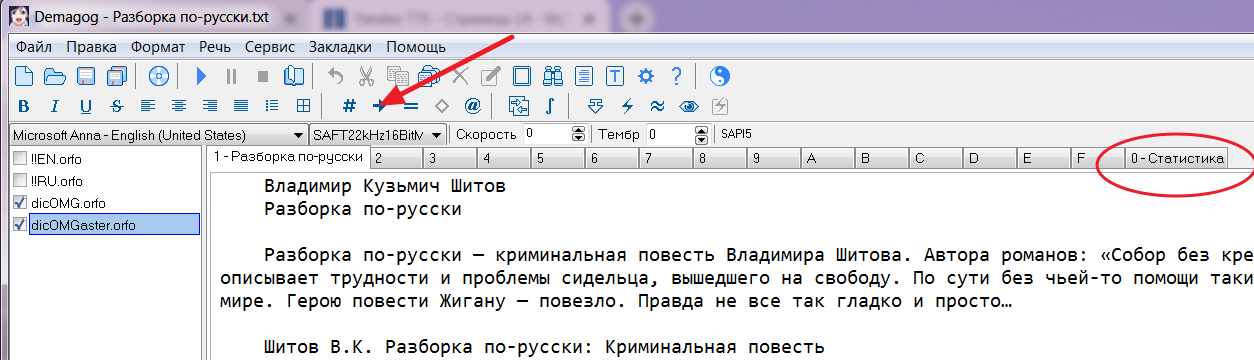This screenshot has height=360, width=1254.
Task: Click the equals sign icon
Action: tap(410, 106)
